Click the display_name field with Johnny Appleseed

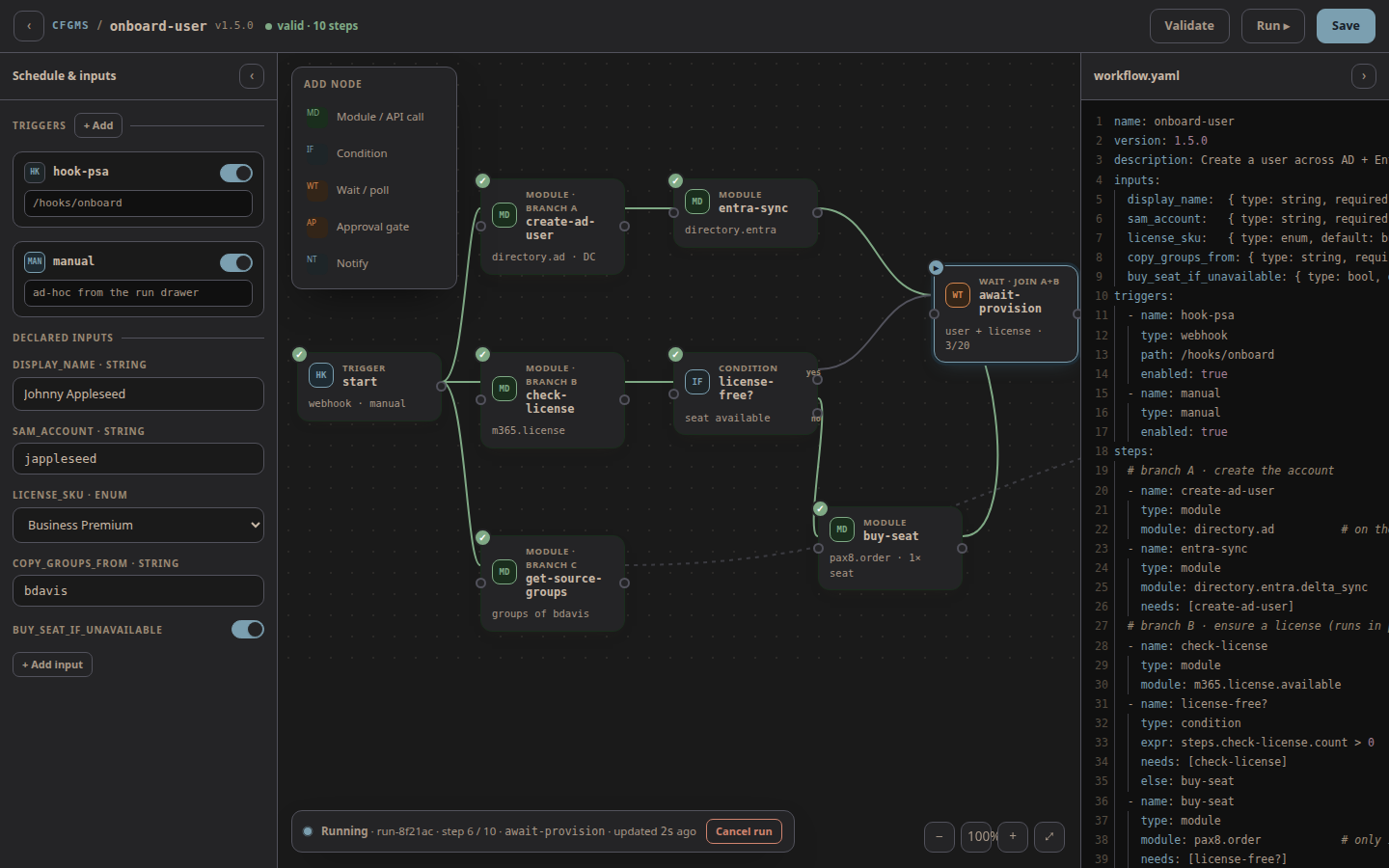tap(138, 394)
